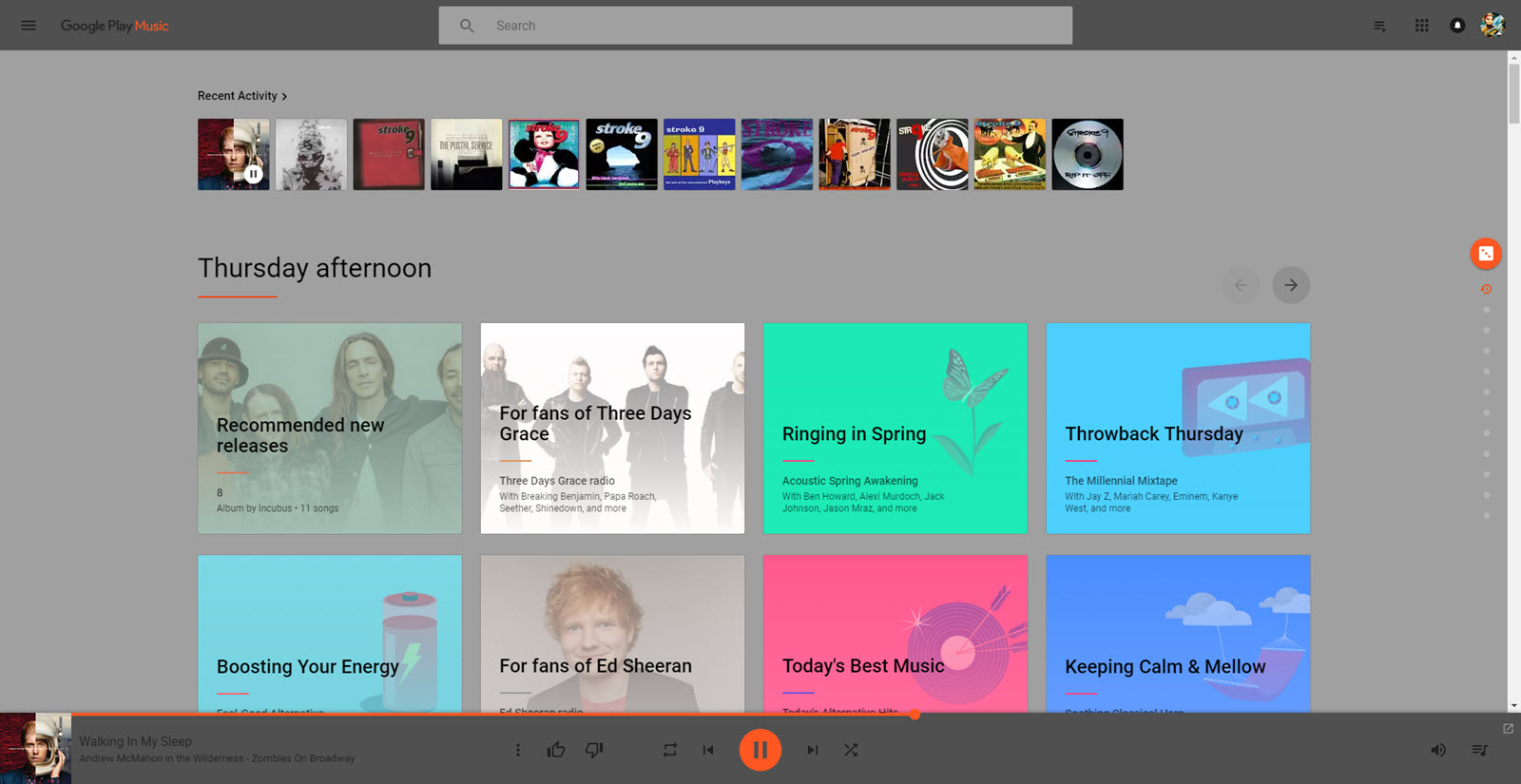Click the recent history icon in side navigator

[x=1486, y=289]
